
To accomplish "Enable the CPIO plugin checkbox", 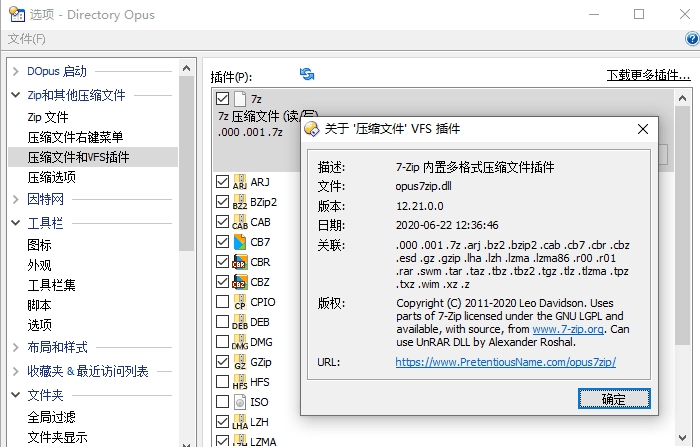I will (x=222, y=302).
